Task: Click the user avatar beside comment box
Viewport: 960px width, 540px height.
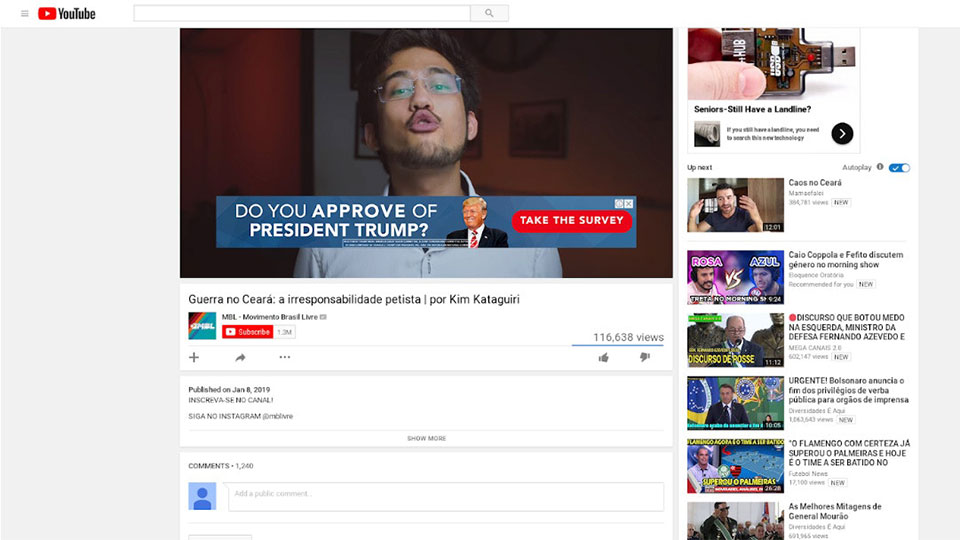Action: [x=202, y=497]
